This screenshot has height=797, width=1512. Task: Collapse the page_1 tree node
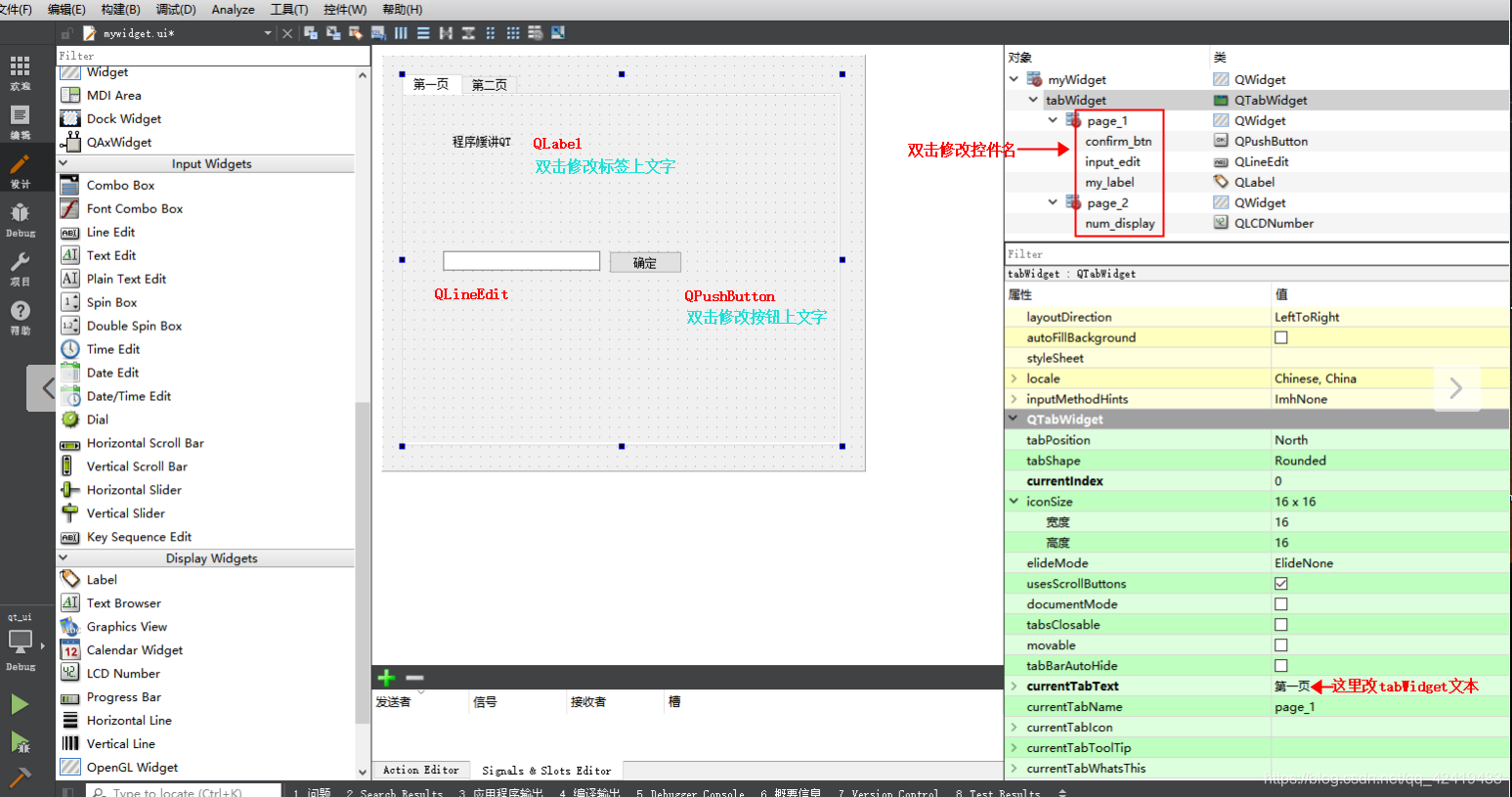pyautogui.click(x=1053, y=120)
